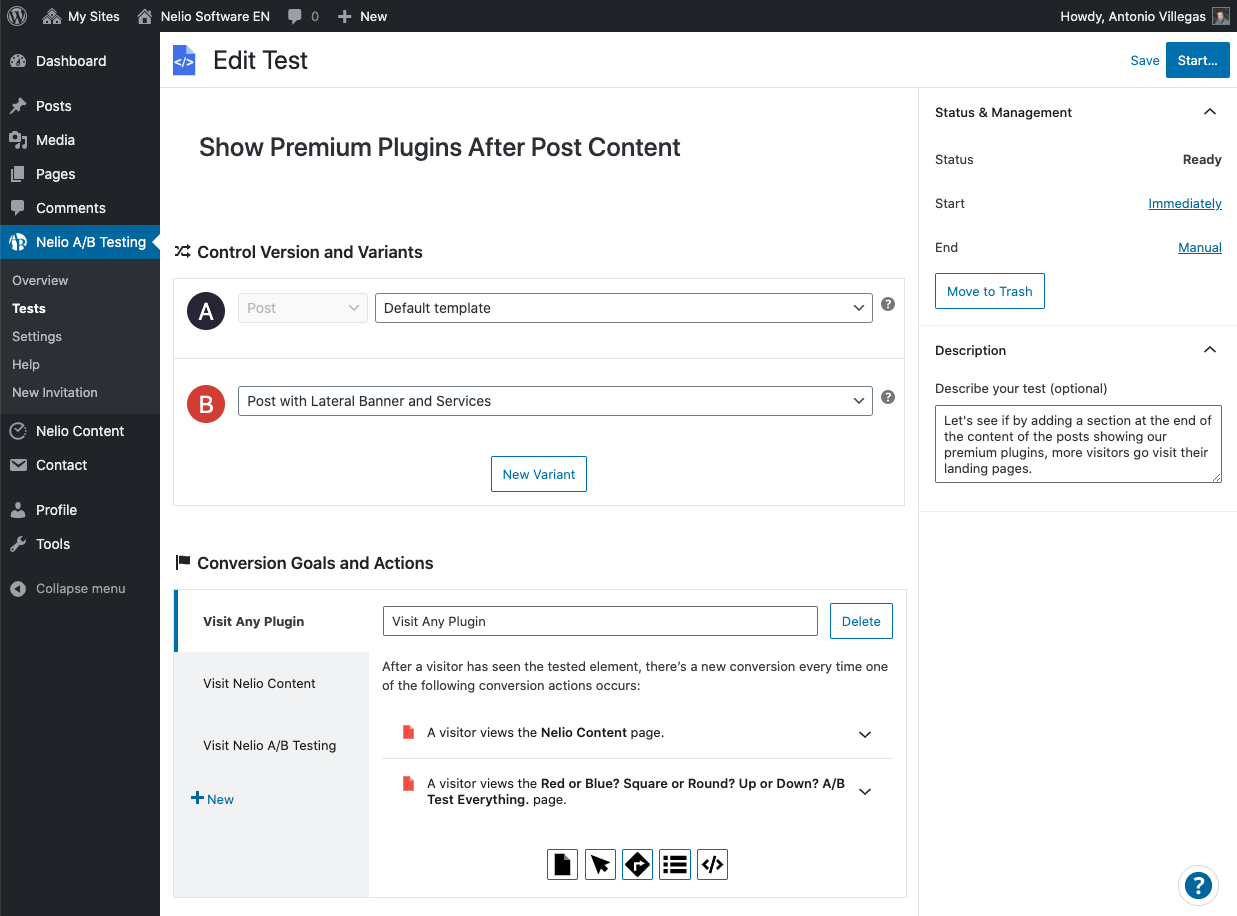This screenshot has height=916, width=1237.
Task: Add click conversion action cursor icon
Action: point(600,864)
